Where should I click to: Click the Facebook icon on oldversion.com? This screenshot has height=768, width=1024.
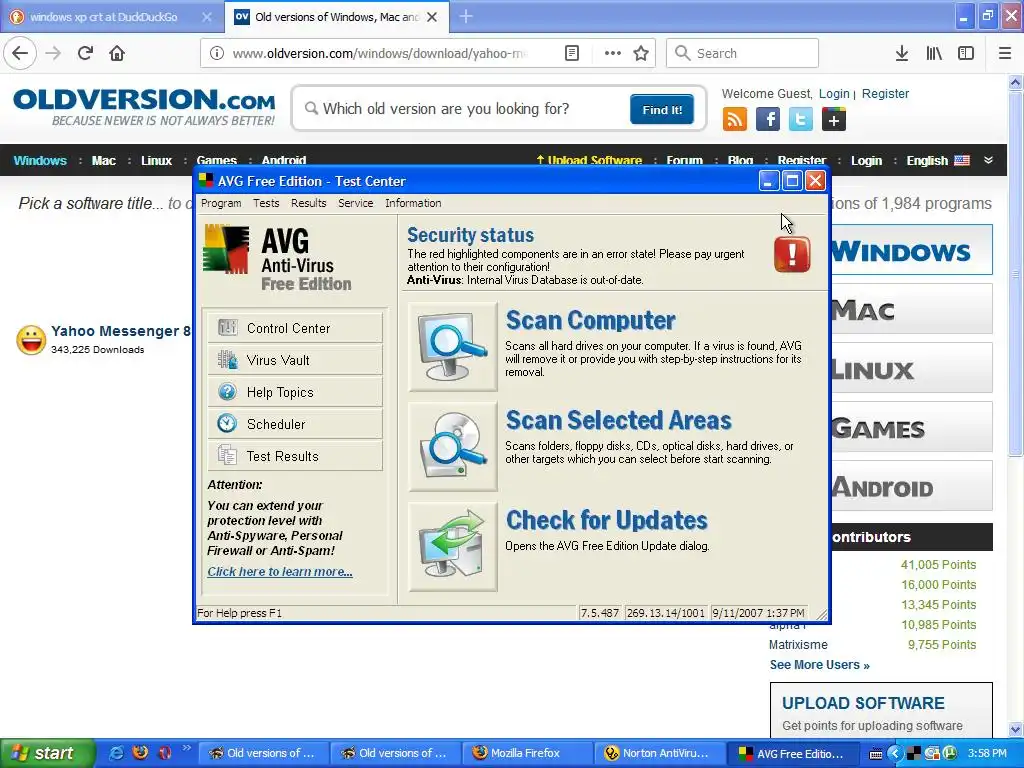pos(768,120)
